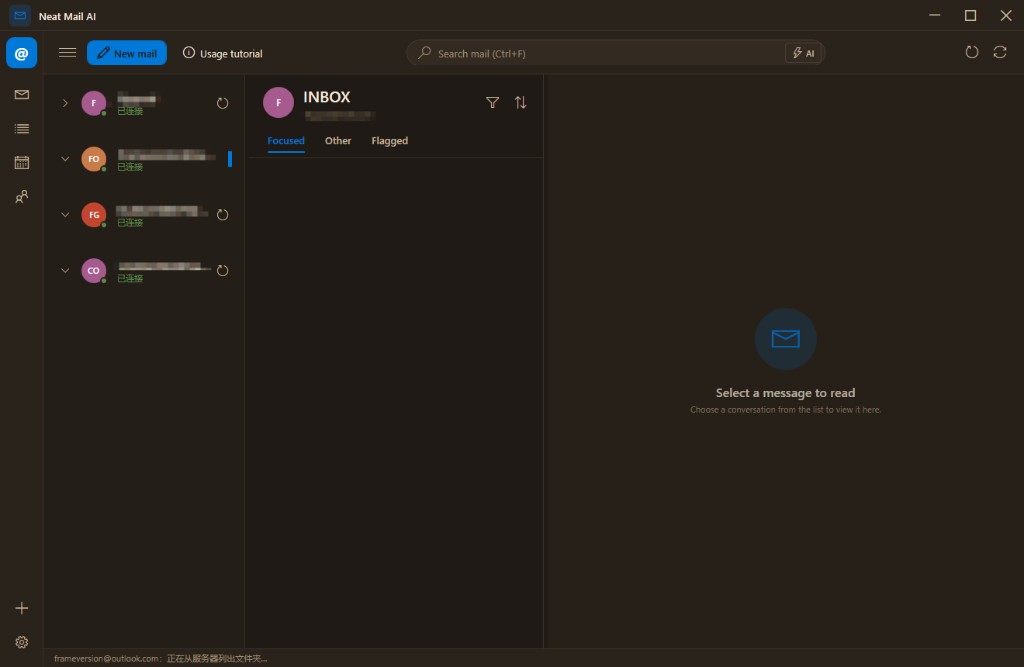Image resolution: width=1024 pixels, height=667 pixels.
Task: Select the accounts icon at sidebar top
Action: (21, 52)
